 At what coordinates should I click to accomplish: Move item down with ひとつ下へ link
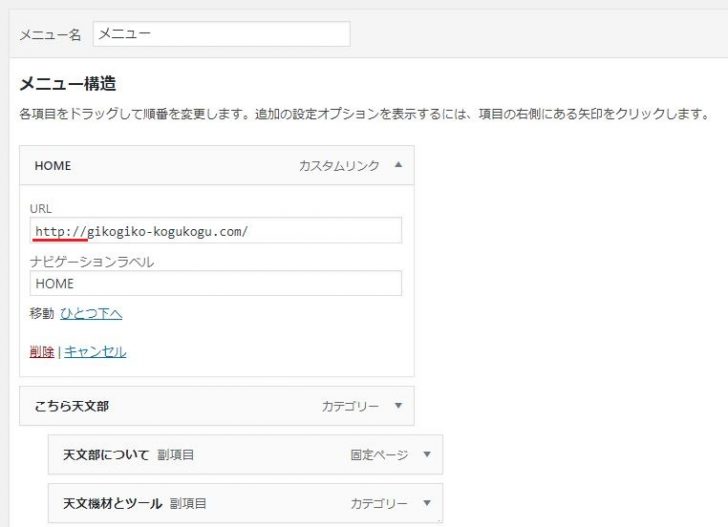(x=91, y=314)
